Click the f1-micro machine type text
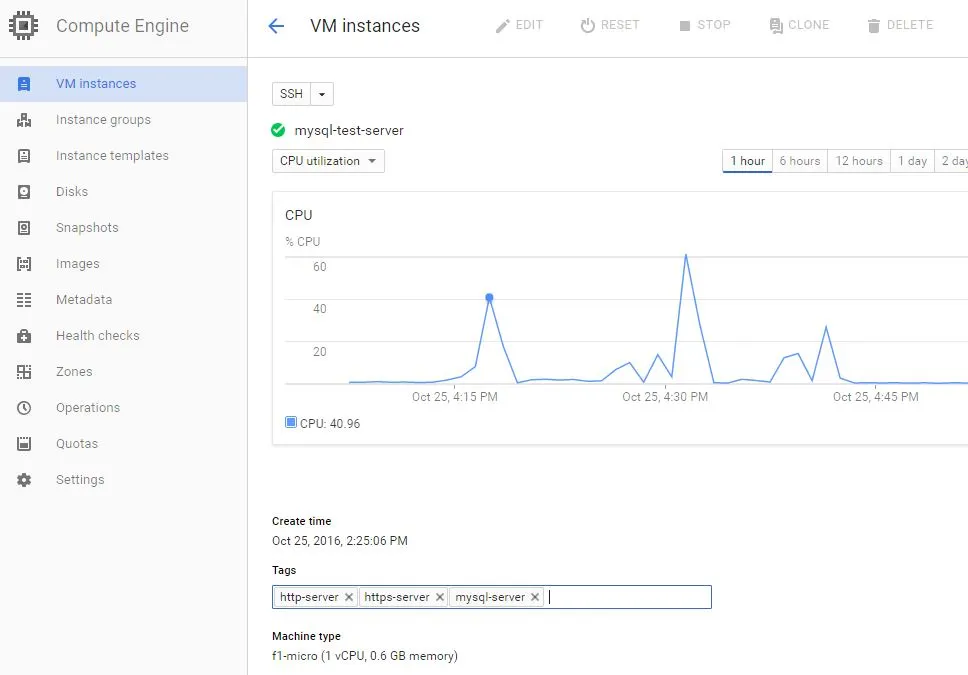Viewport: 968px width, 675px height. coord(365,656)
